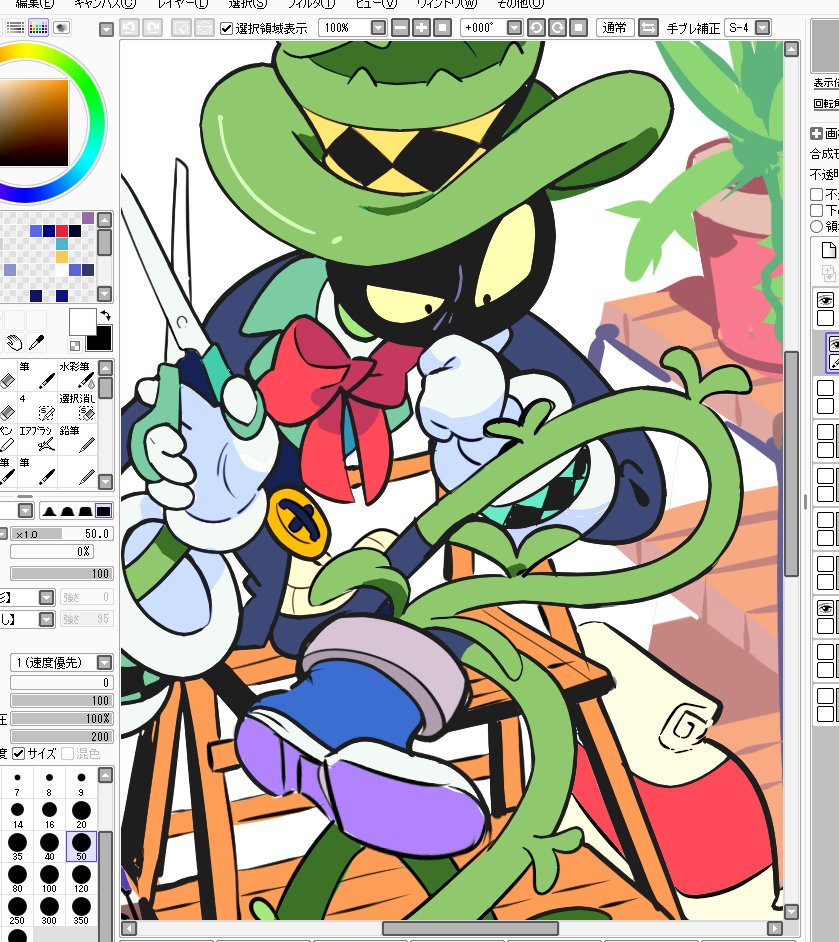Open the color panel options dropdown arrow
The image size is (839, 942).
[x=106, y=29]
